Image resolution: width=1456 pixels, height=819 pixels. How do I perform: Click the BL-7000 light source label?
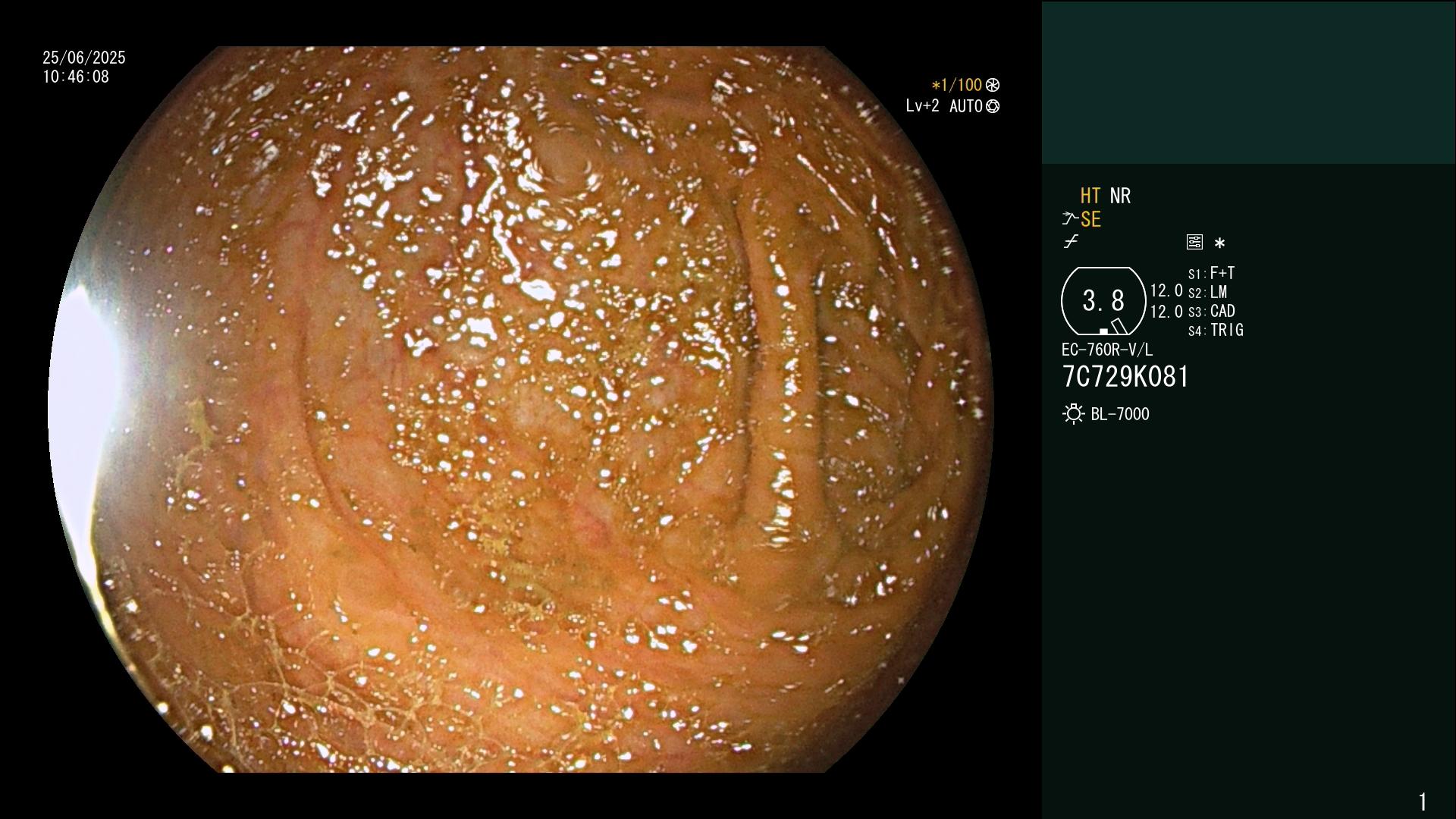(1120, 414)
